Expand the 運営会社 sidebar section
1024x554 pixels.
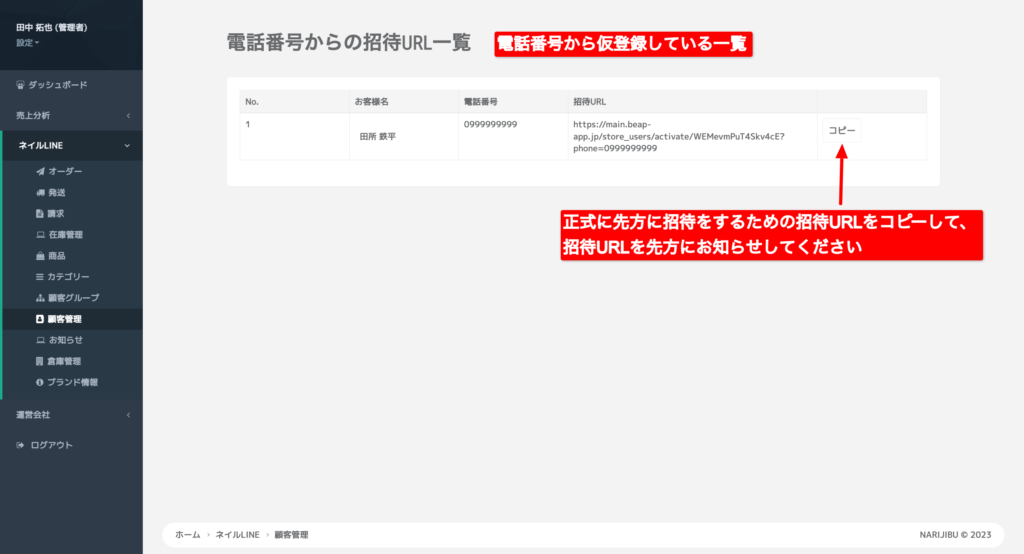point(71,414)
